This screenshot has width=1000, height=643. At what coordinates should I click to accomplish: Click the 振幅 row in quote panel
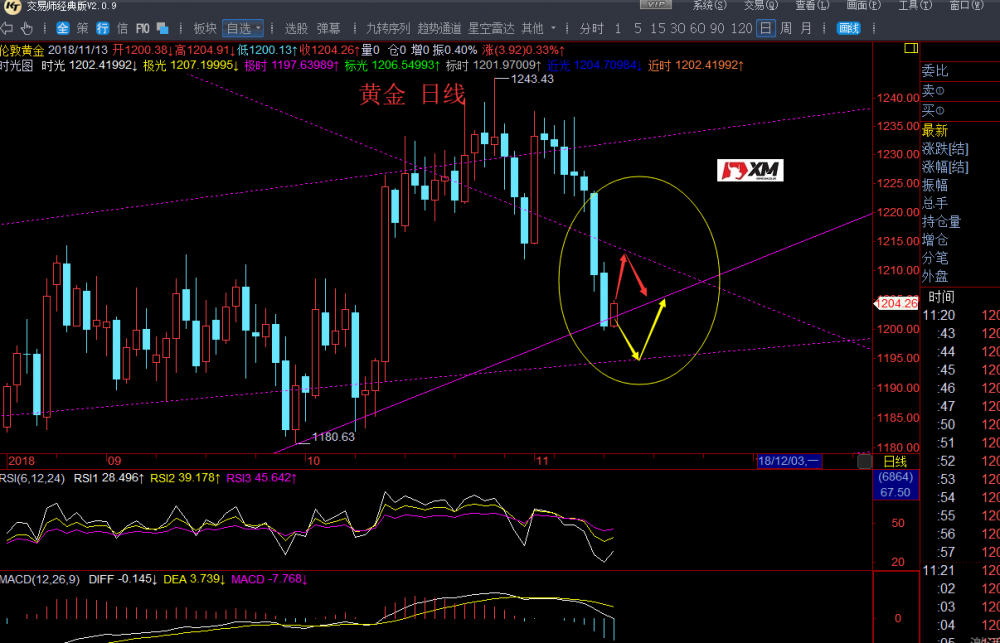(x=935, y=185)
